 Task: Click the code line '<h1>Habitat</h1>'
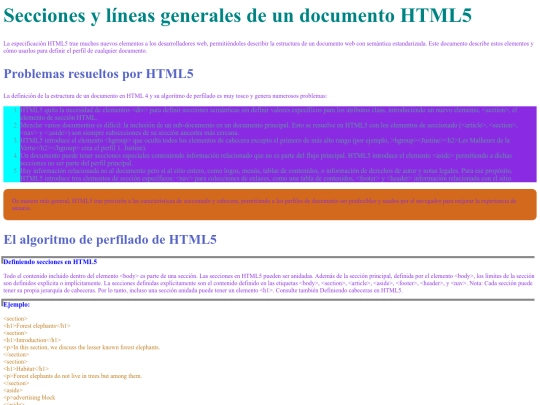(26, 369)
